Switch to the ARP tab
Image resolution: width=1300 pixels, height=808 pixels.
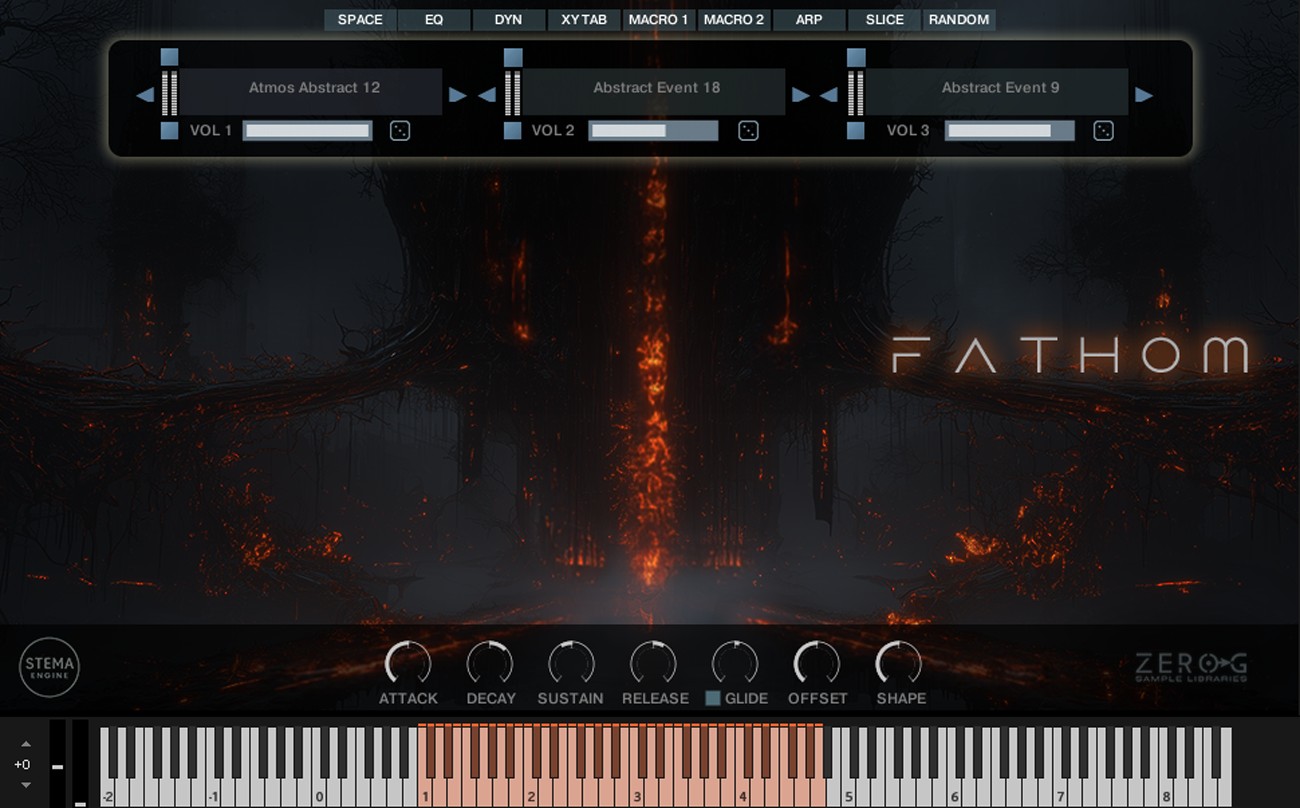[x=809, y=19]
